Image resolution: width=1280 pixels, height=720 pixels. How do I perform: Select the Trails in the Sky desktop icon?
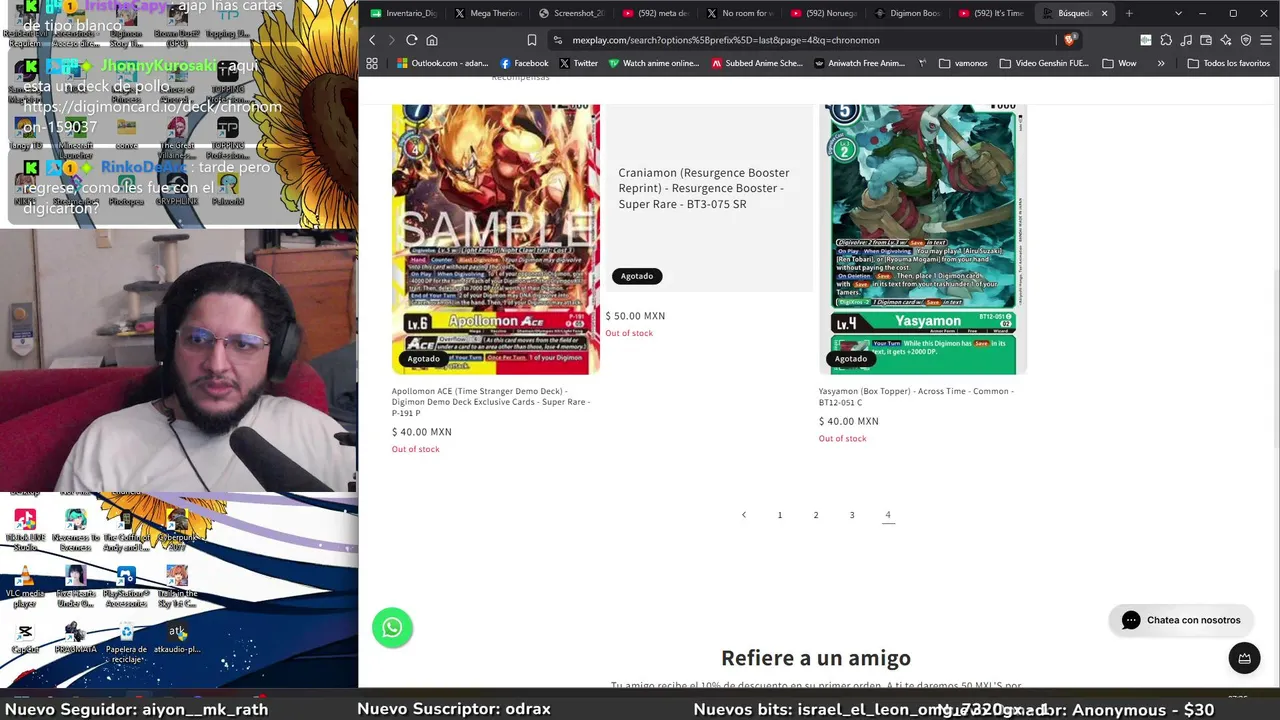click(177, 587)
